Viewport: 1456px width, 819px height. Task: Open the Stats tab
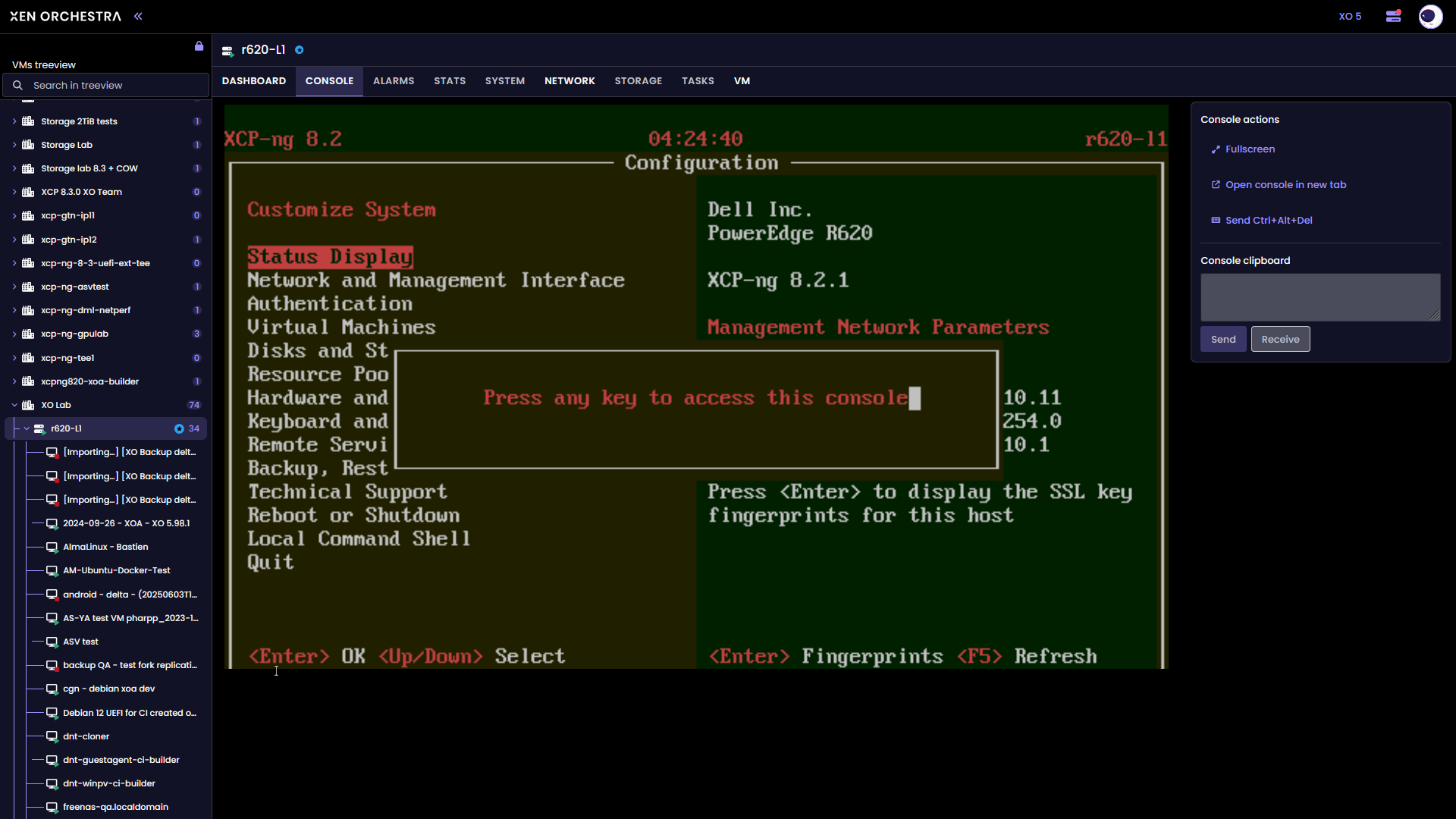pos(450,81)
